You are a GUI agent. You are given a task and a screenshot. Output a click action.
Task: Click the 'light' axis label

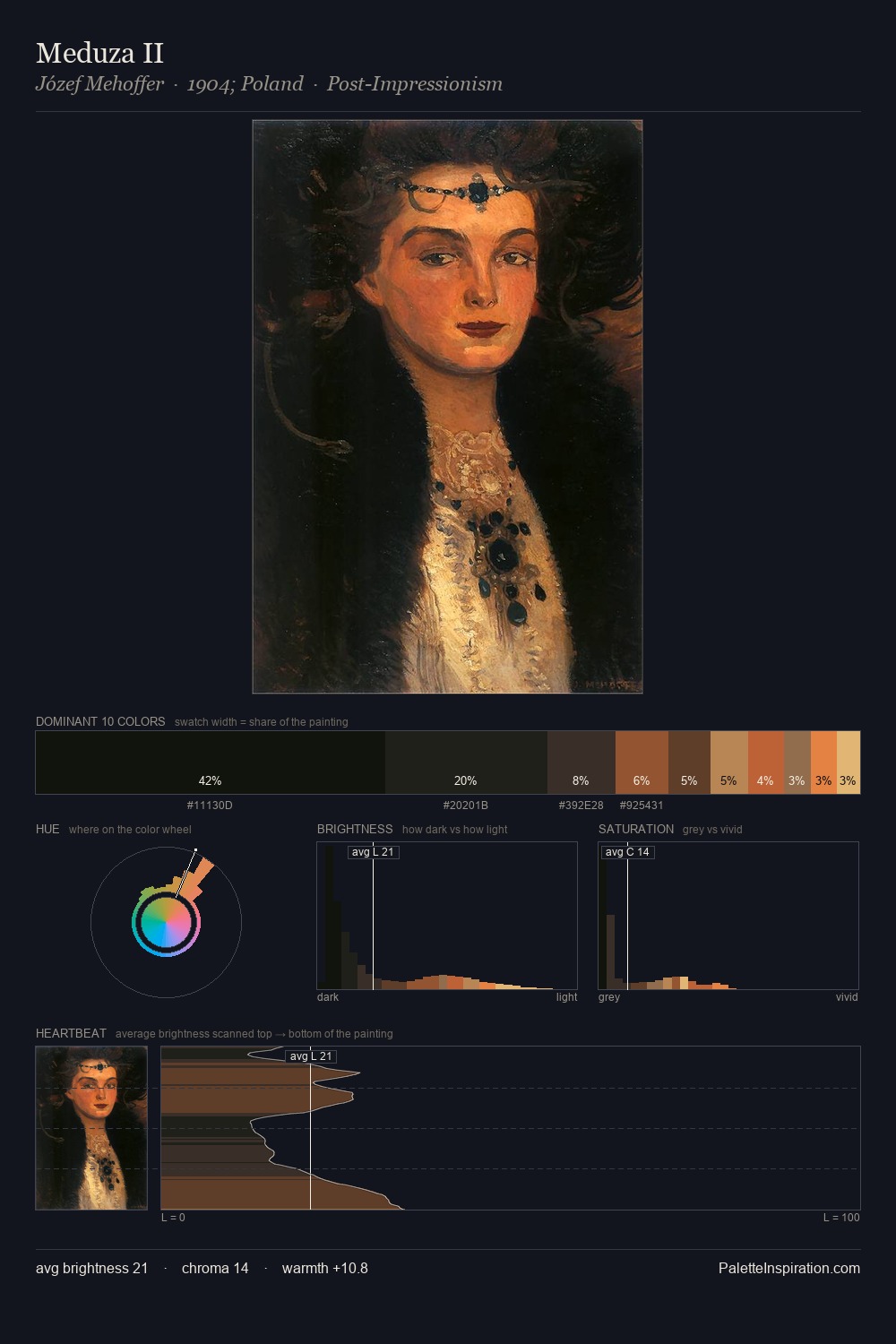(x=566, y=997)
